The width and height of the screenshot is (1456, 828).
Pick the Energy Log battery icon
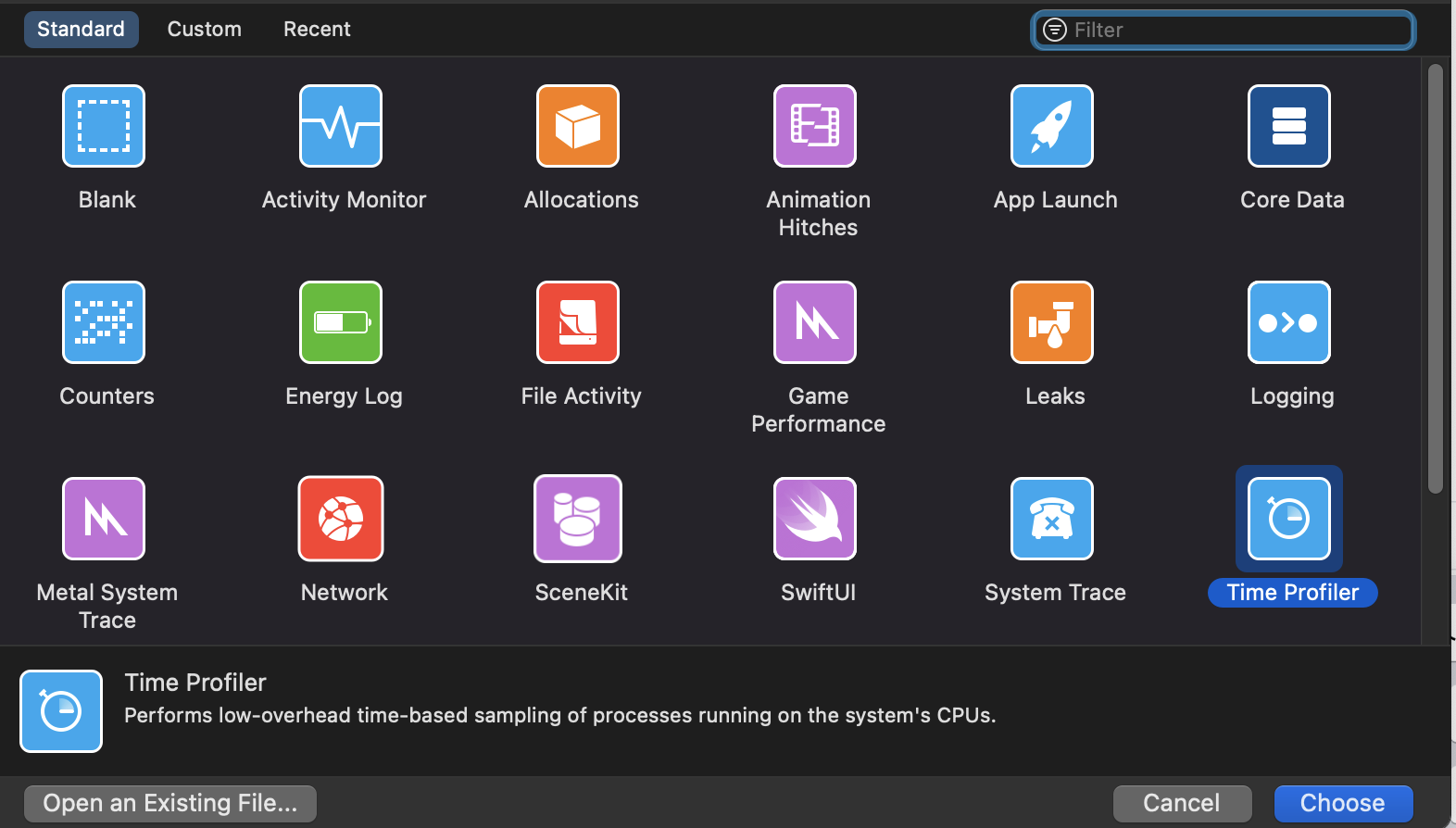click(x=341, y=322)
